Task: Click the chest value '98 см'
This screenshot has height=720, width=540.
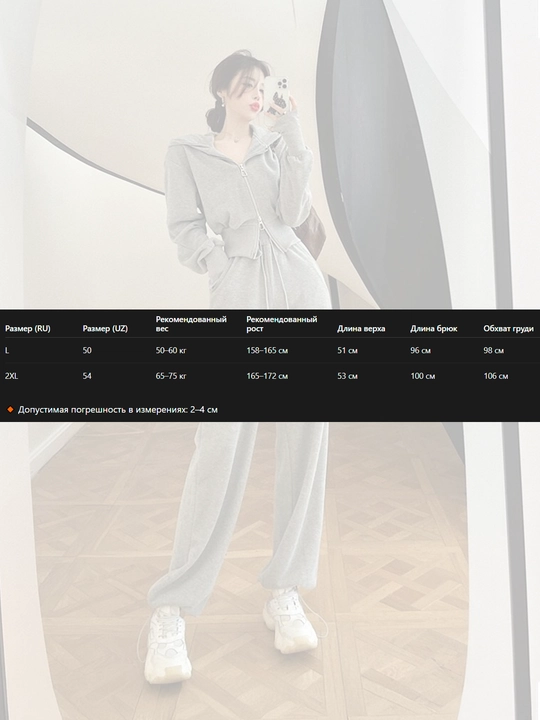Action: pyautogui.click(x=494, y=350)
